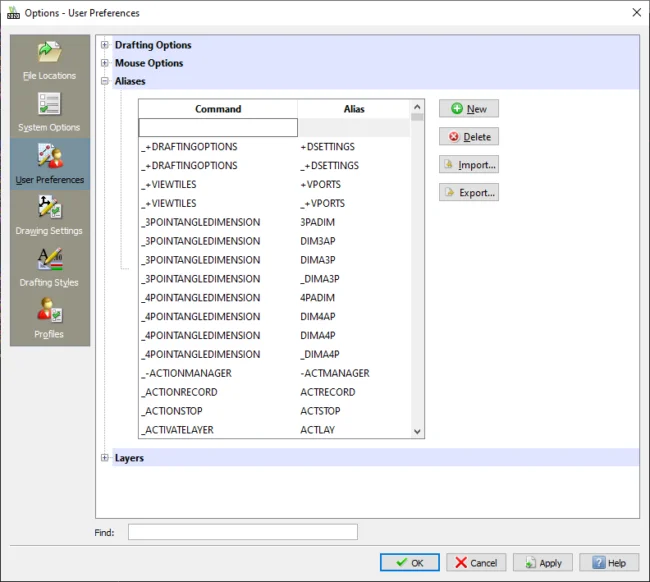Screen dimensions: 650x582
Task: Delete the selected alias
Action: (468, 137)
